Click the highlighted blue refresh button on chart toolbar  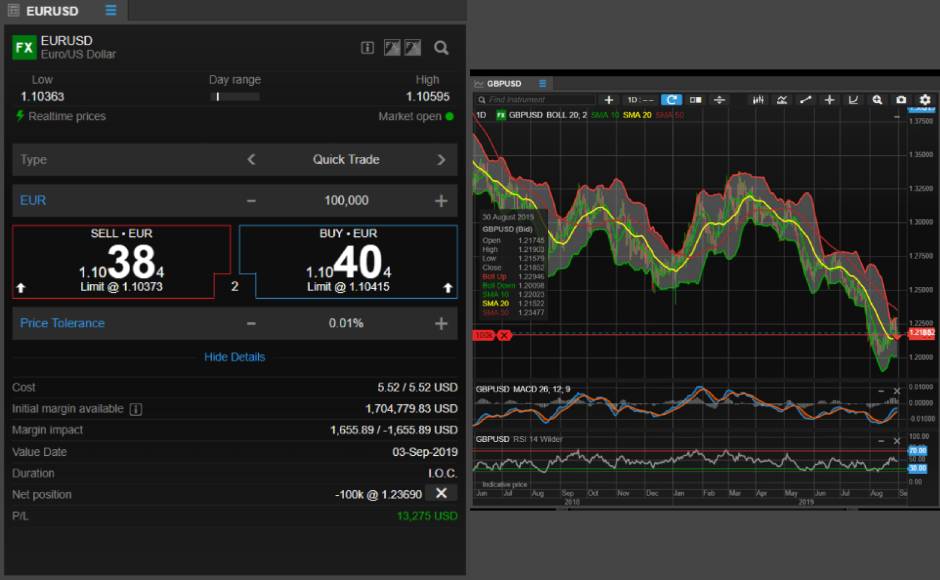(x=671, y=100)
